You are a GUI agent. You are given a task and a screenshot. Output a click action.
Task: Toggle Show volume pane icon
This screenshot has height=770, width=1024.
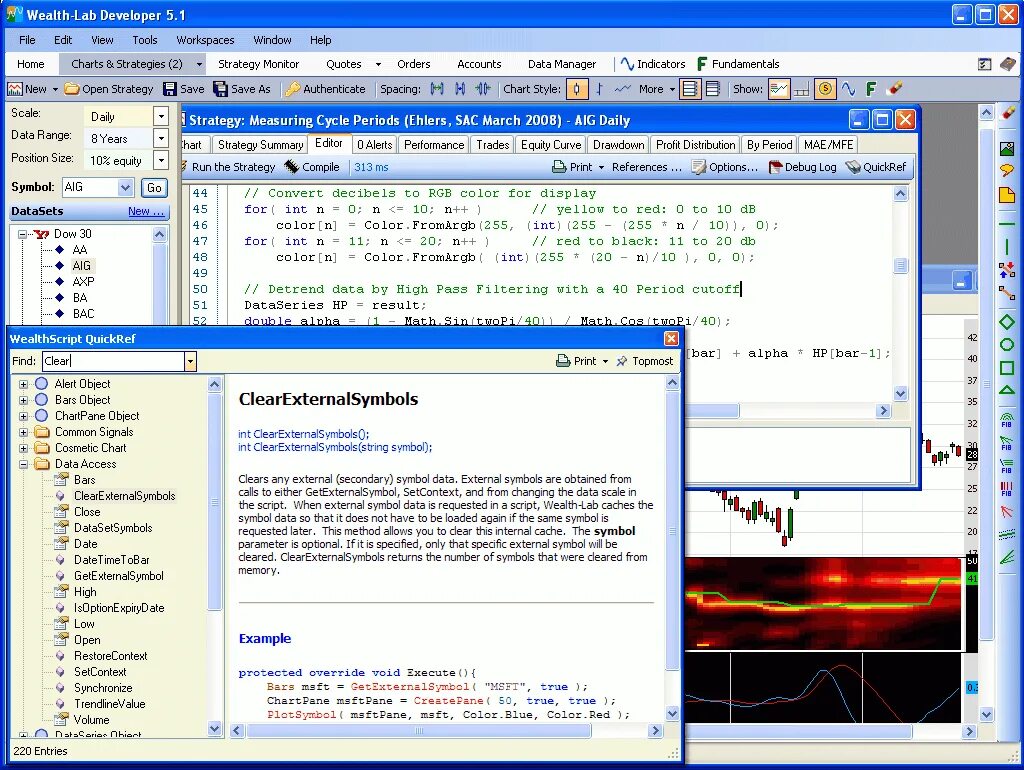tap(778, 89)
